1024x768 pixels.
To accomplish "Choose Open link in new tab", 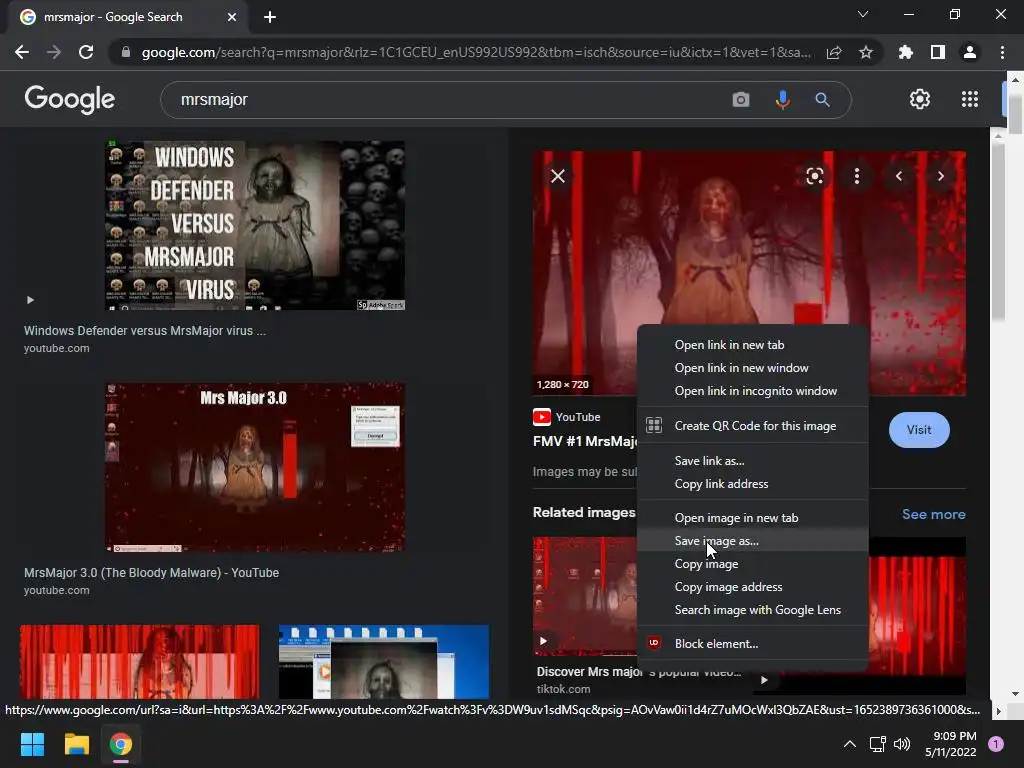I will pos(752,345).
